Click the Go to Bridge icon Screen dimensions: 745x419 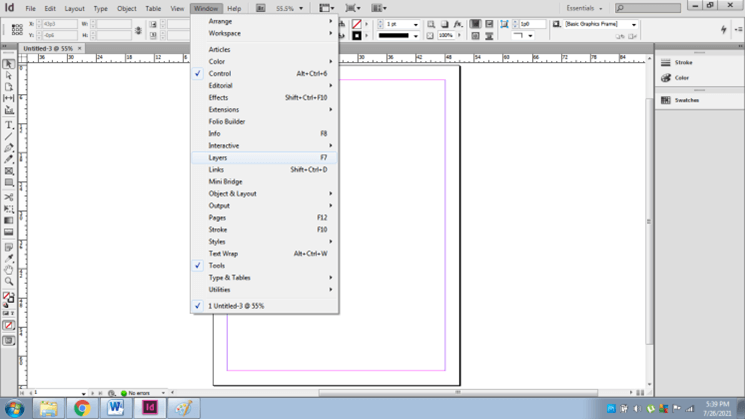coord(260,8)
